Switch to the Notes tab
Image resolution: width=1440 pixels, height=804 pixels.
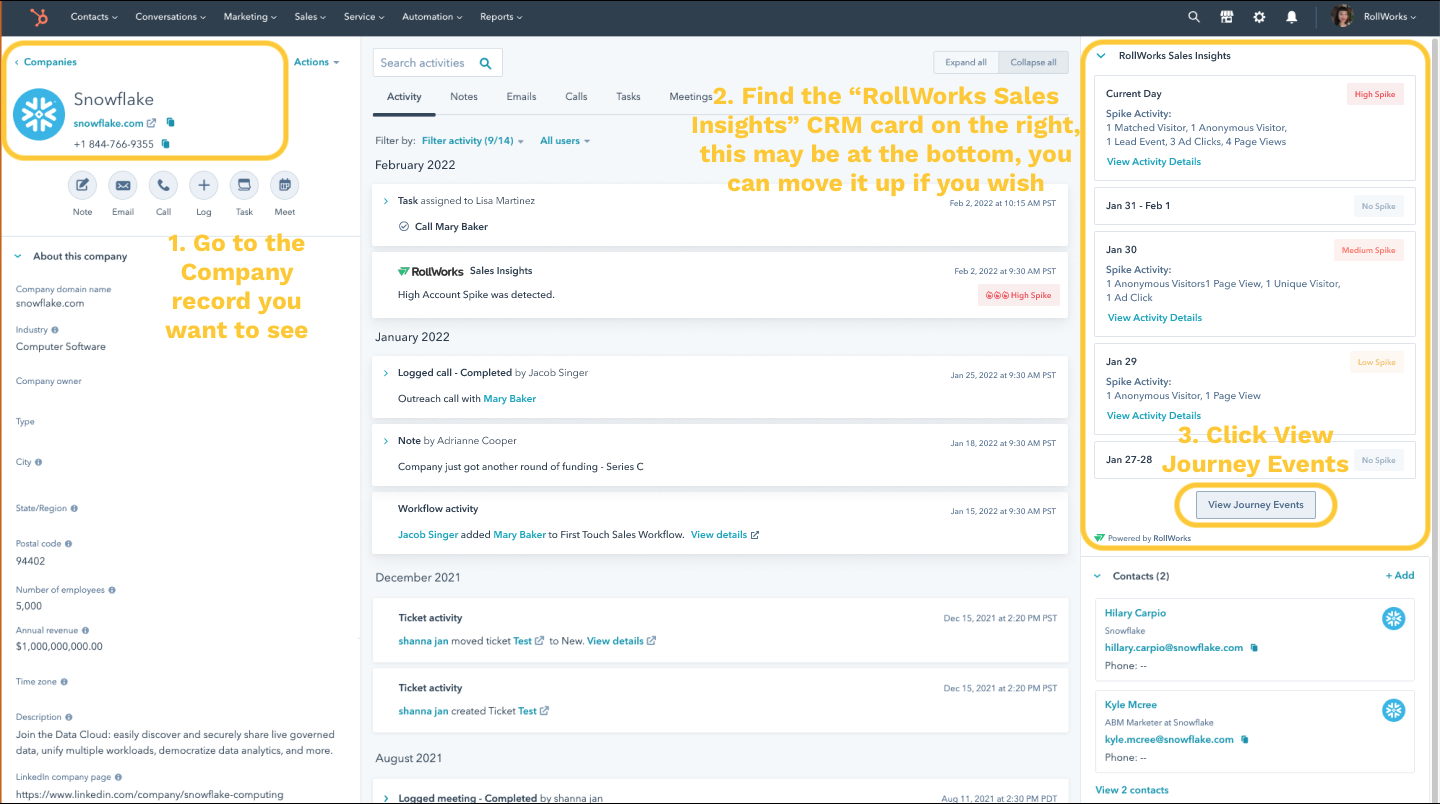coord(464,97)
